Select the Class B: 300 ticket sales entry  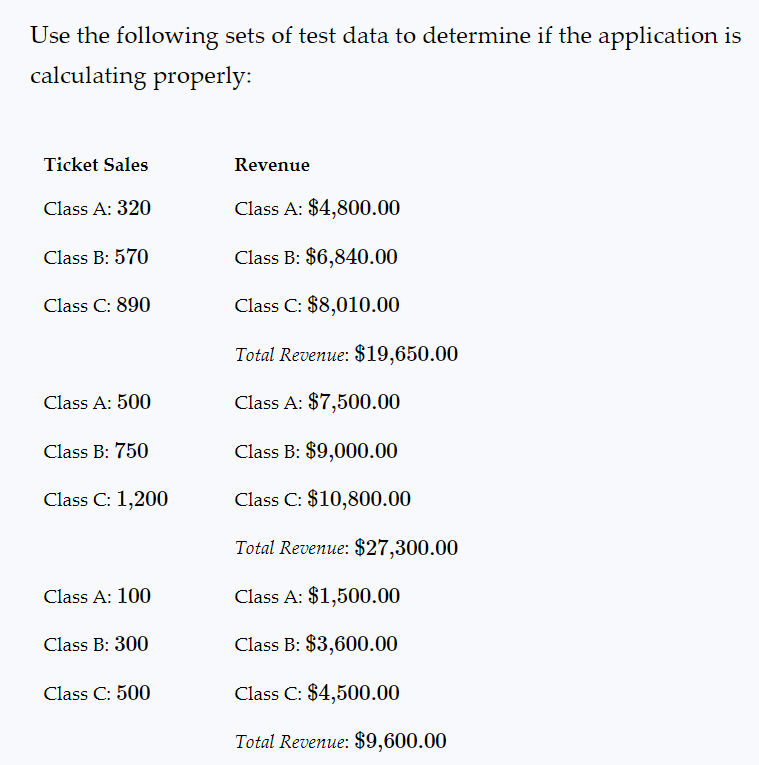coord(96,644)
